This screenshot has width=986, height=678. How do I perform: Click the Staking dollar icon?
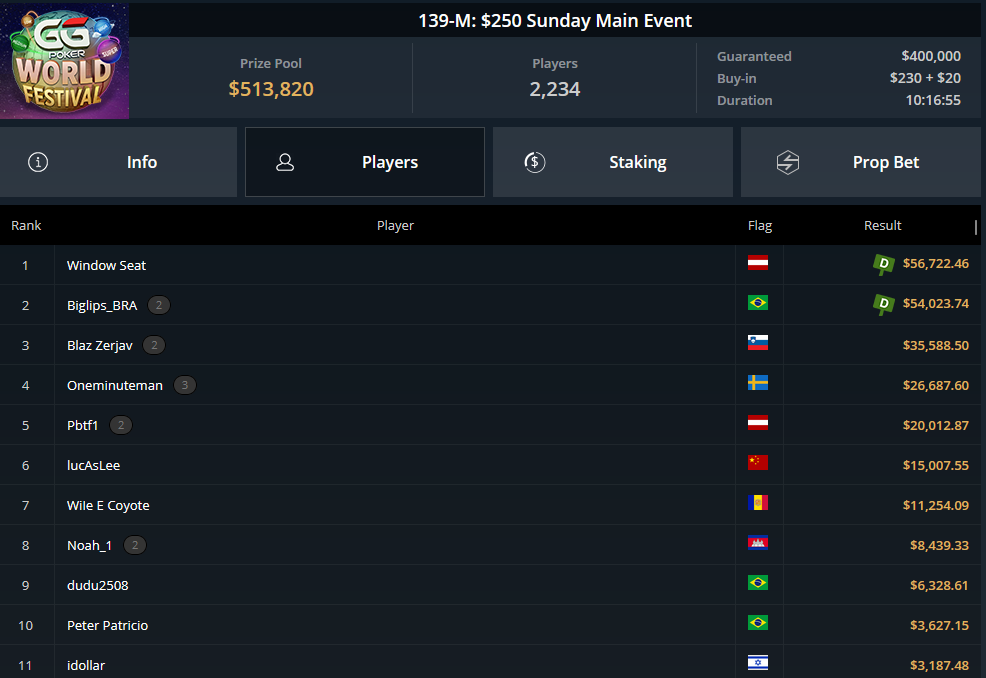point(535,162)
